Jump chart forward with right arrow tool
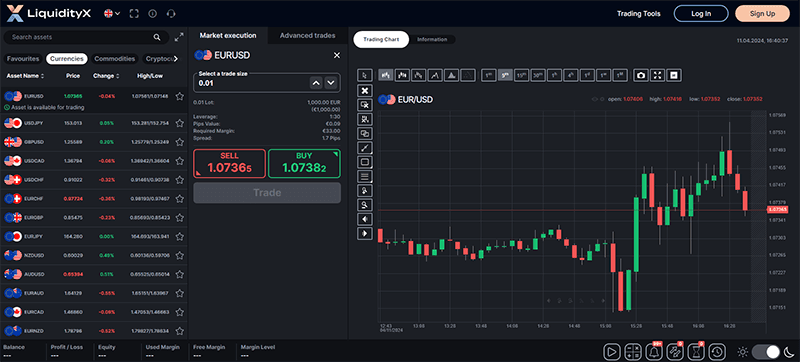 tap(364, 234)
